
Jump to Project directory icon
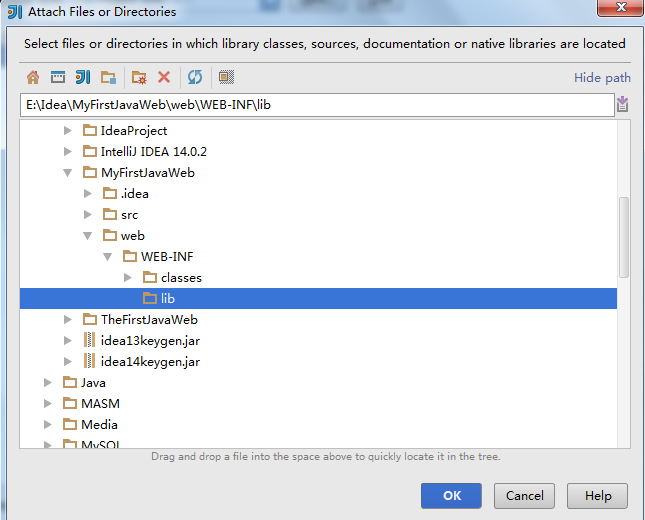coord(83,77)
